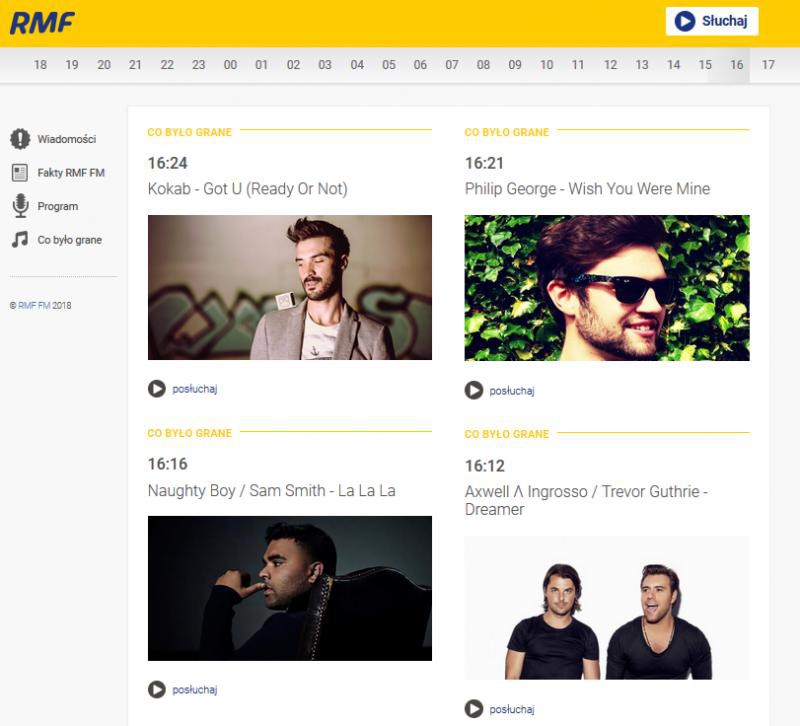Open the Wiadomości menu item
This screenshot has width=800, height=726.
point(67,139)
